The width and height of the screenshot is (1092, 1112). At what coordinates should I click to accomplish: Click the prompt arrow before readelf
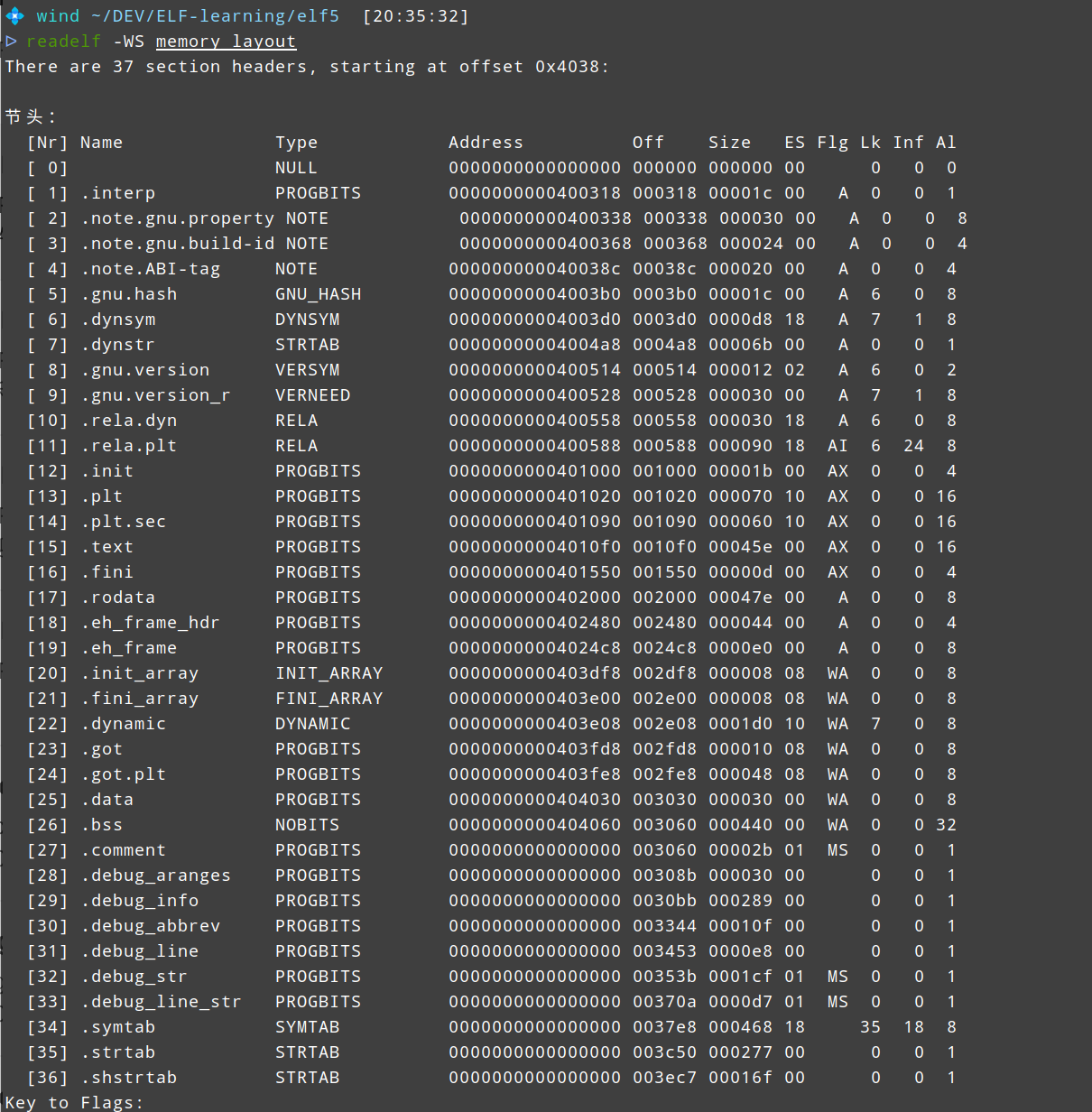click(11, 42)
